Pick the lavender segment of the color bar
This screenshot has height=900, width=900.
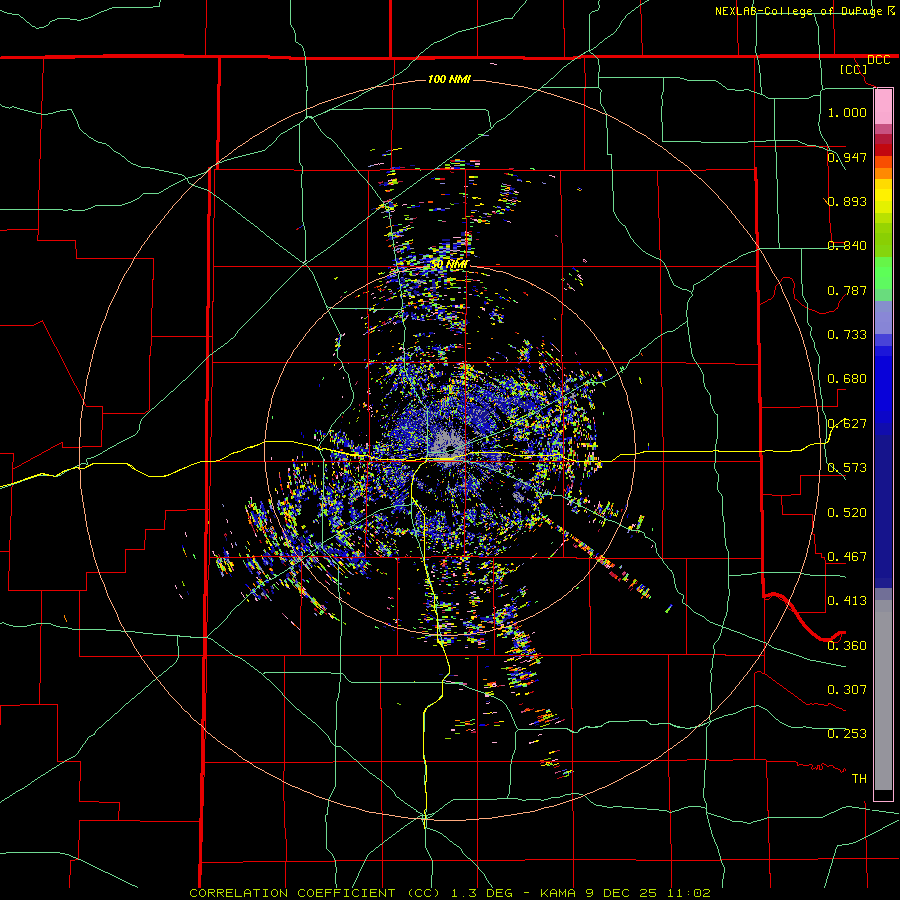(x=883, y=317)
